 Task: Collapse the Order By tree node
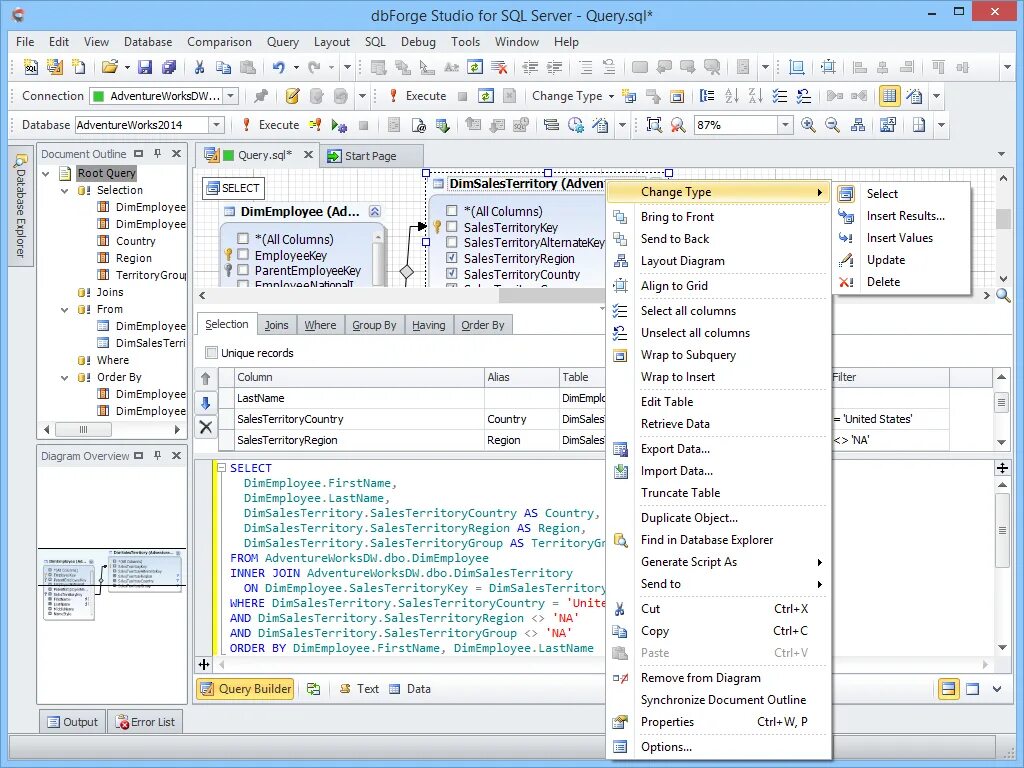click(x=65, y=377)
